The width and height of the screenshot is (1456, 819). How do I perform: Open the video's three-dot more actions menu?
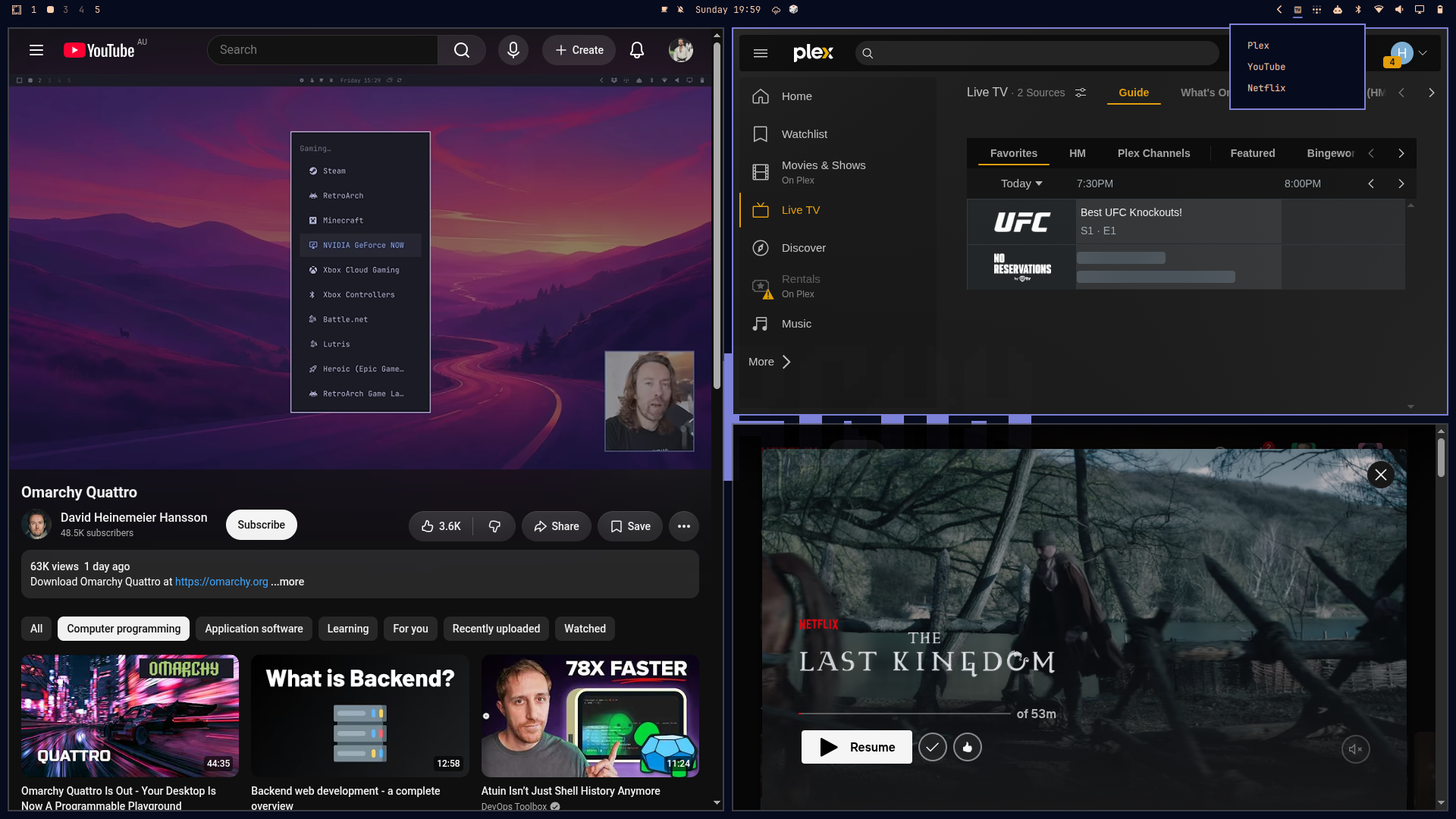[684, 526]
